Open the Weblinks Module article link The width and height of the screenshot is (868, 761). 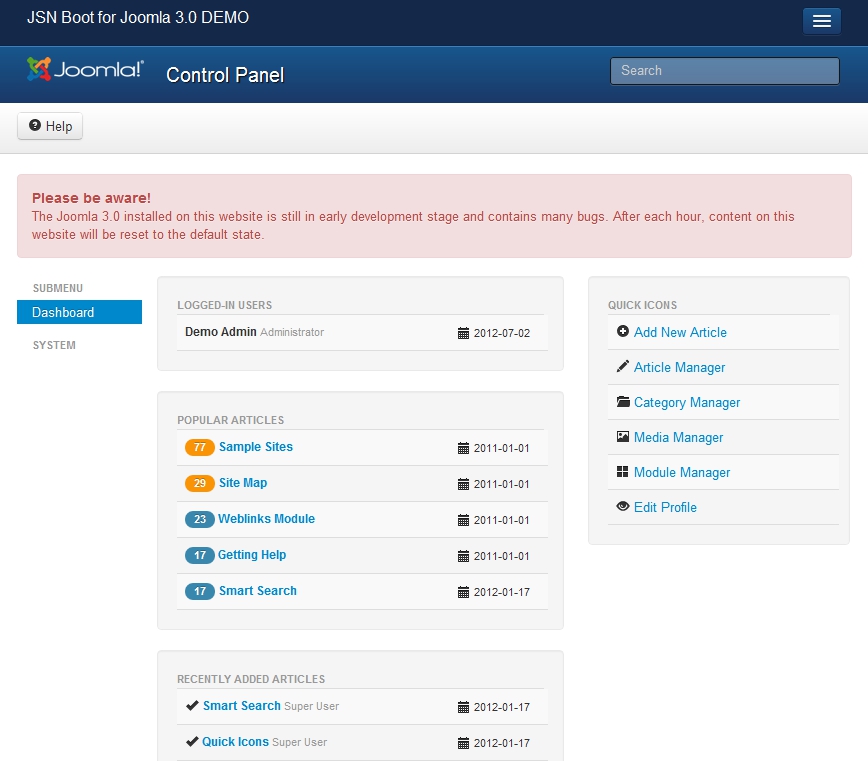click(x=267, y=519)
